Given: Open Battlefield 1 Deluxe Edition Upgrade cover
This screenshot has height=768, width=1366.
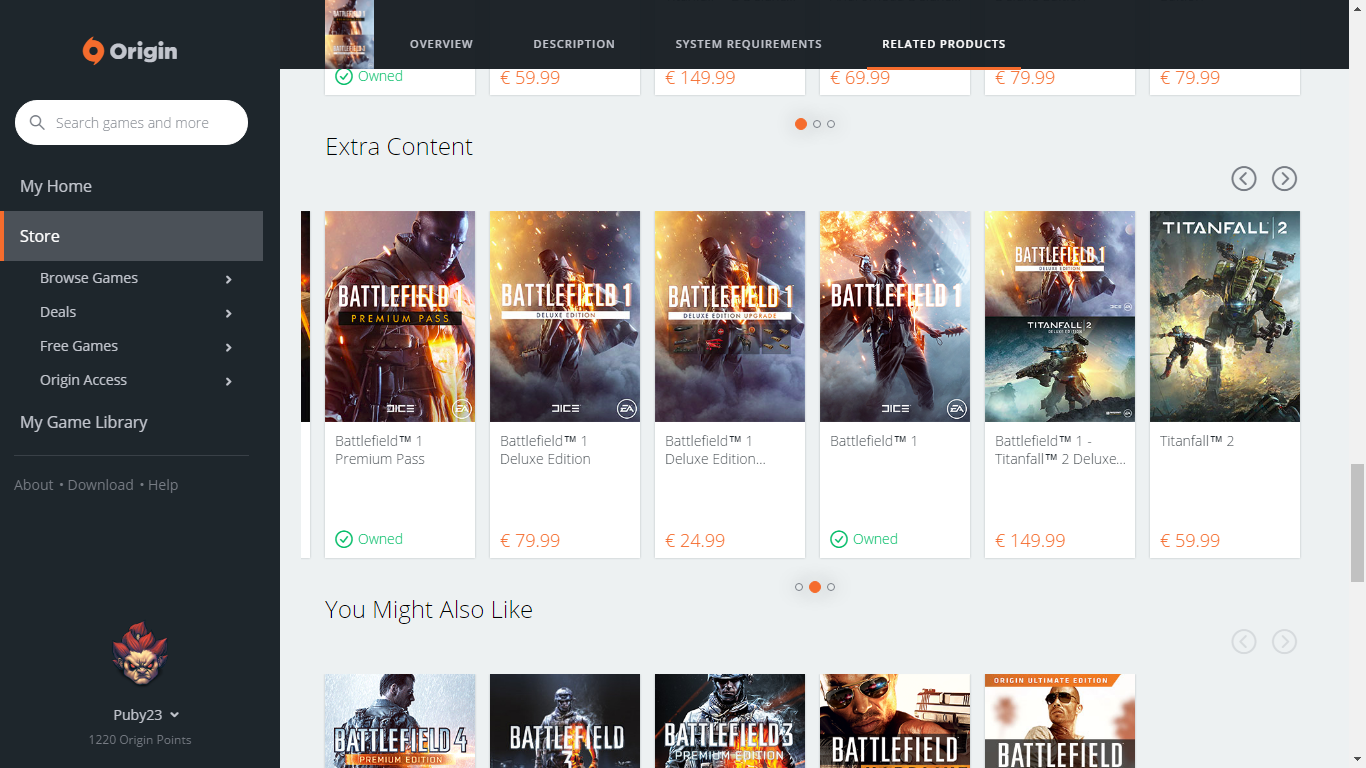Looking at the screenshot, I should [730, 316].
